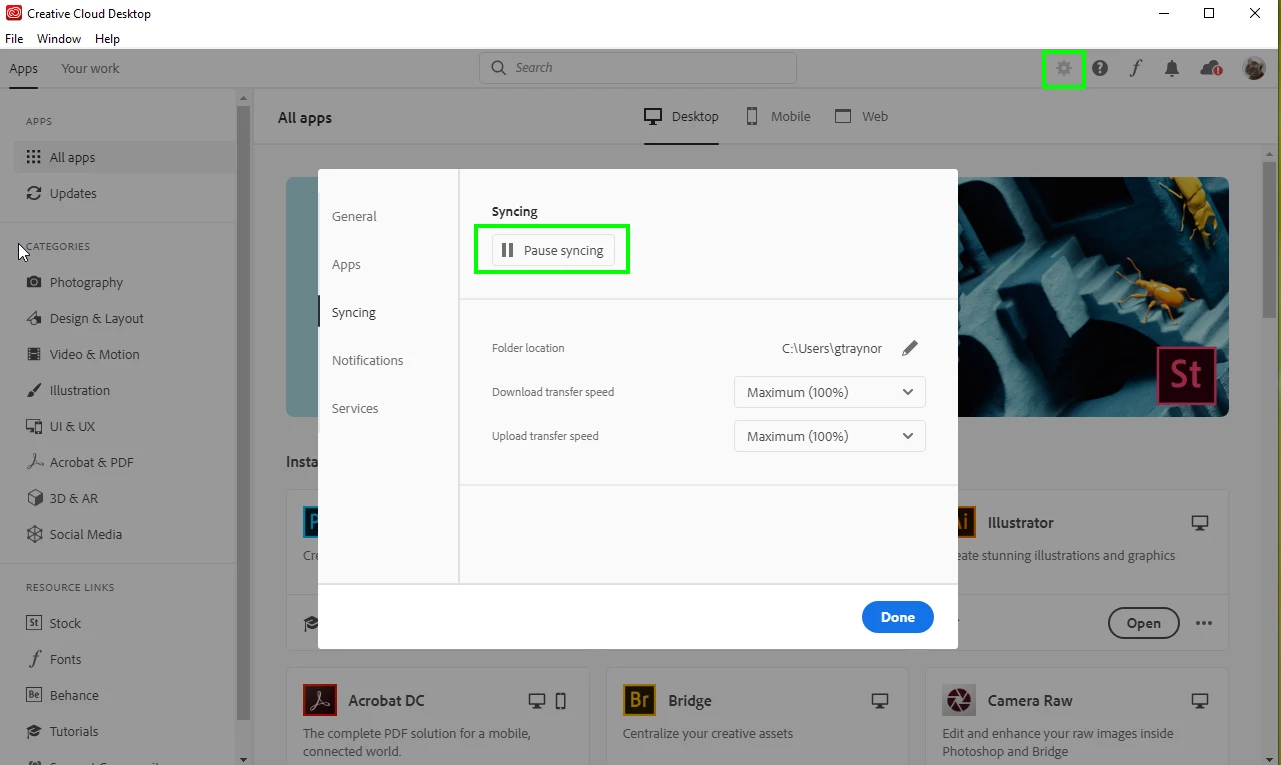Select Social Media category
Screen dimensions: 1281x765
[x=74, y=534]
